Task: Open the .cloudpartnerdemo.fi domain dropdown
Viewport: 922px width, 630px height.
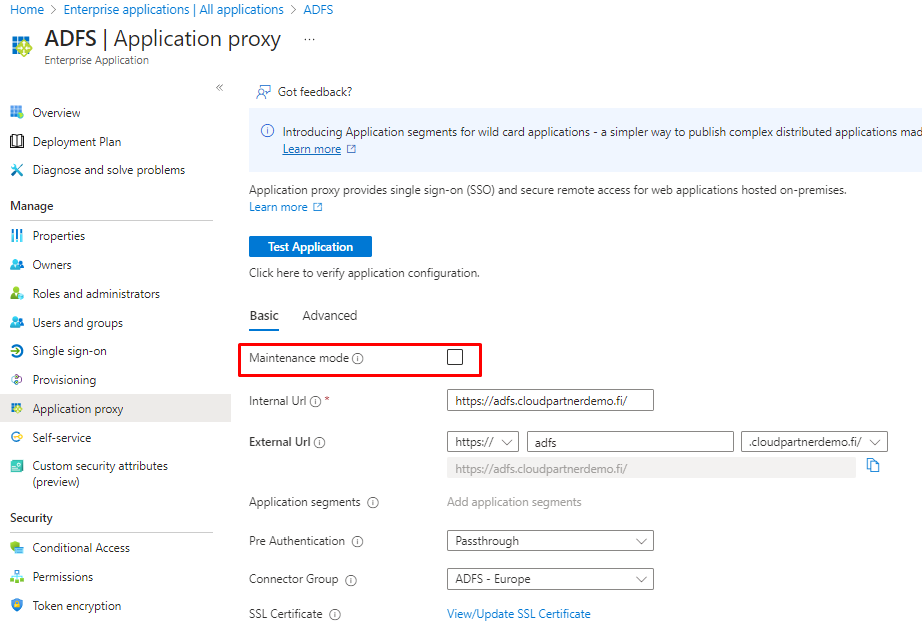Action: (x=813, y=442)
